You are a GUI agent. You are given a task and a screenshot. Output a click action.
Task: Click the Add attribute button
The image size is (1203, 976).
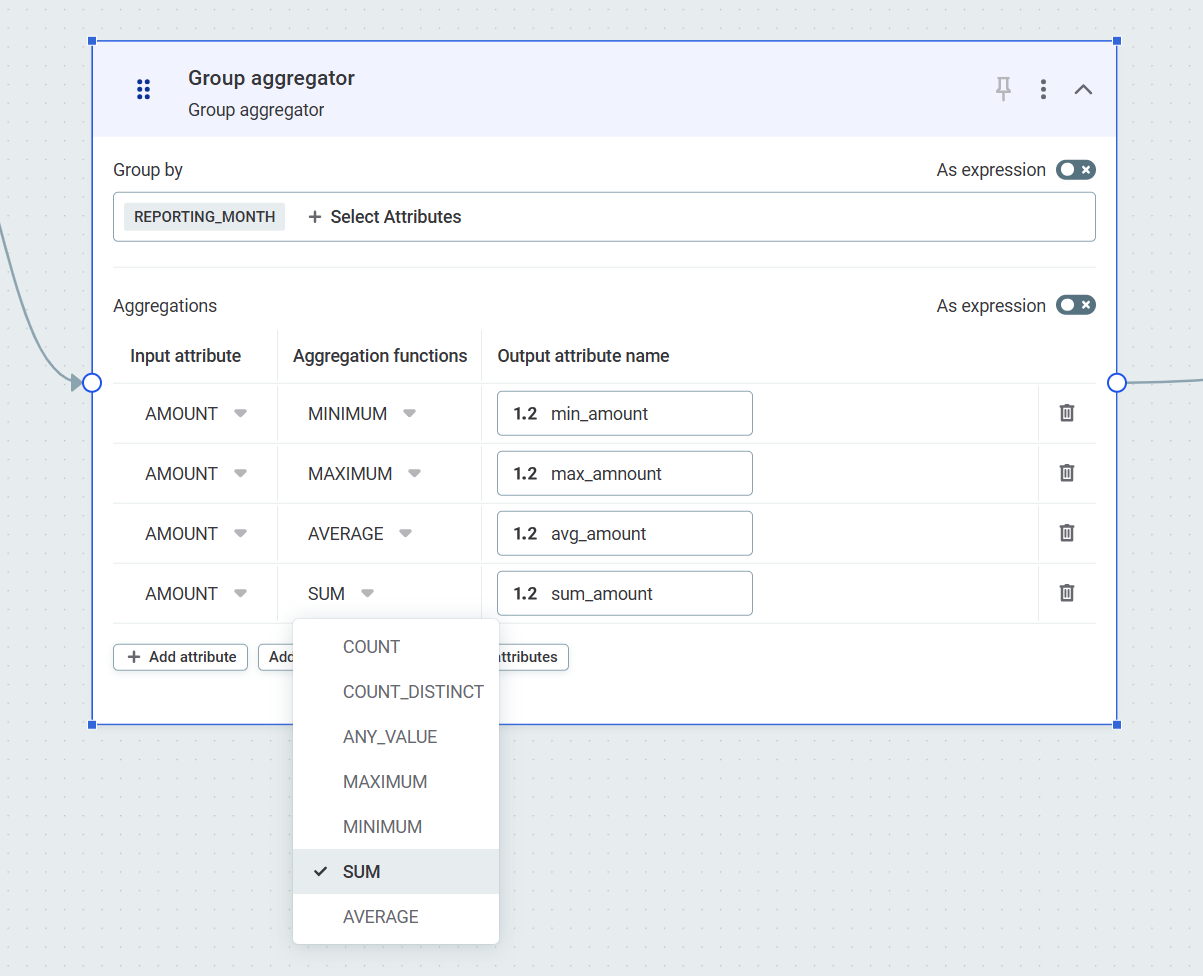point(180,657)
